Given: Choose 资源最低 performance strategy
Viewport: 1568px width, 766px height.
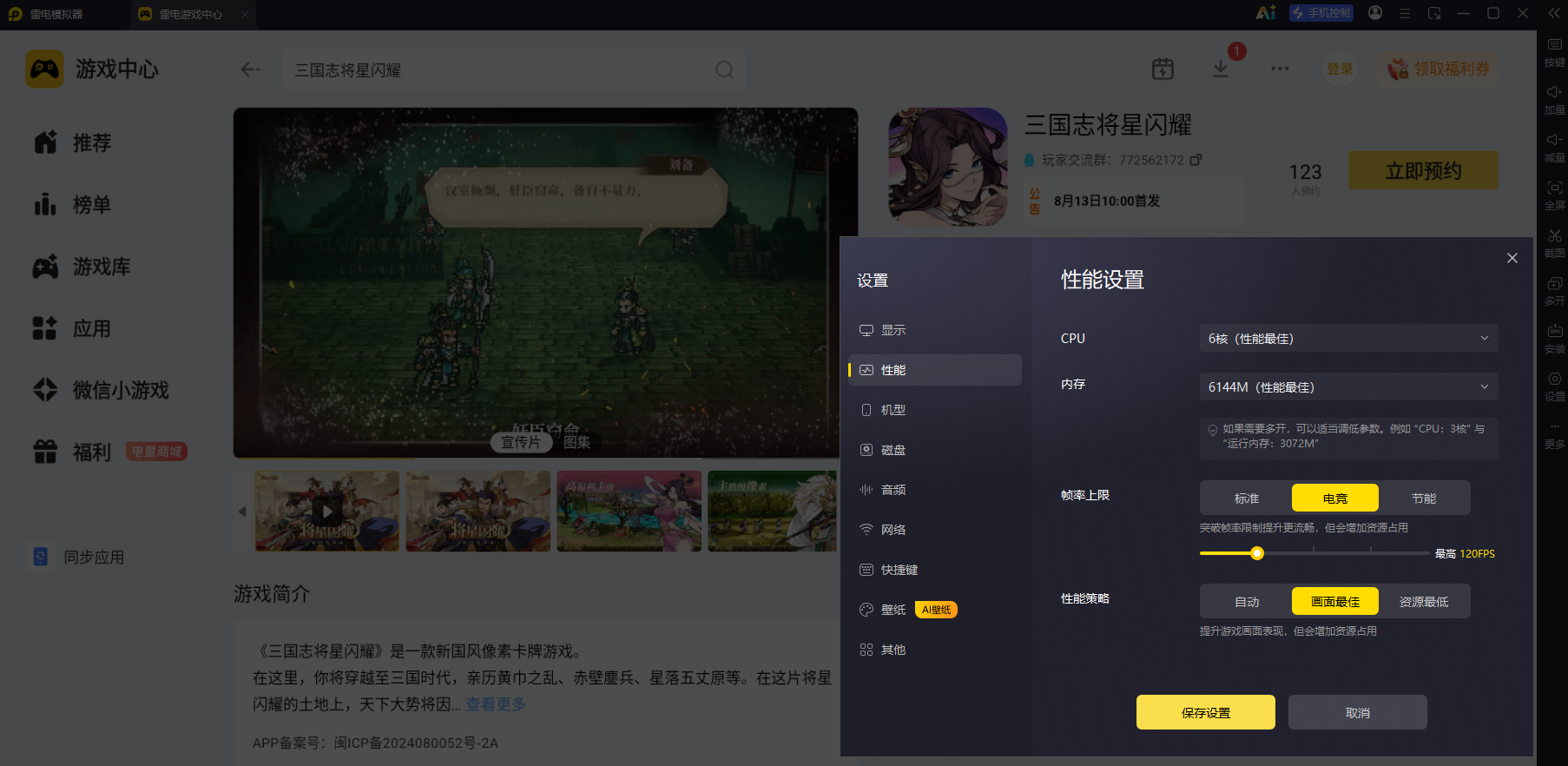Looking at the screenshot, I should point(1424,601).
